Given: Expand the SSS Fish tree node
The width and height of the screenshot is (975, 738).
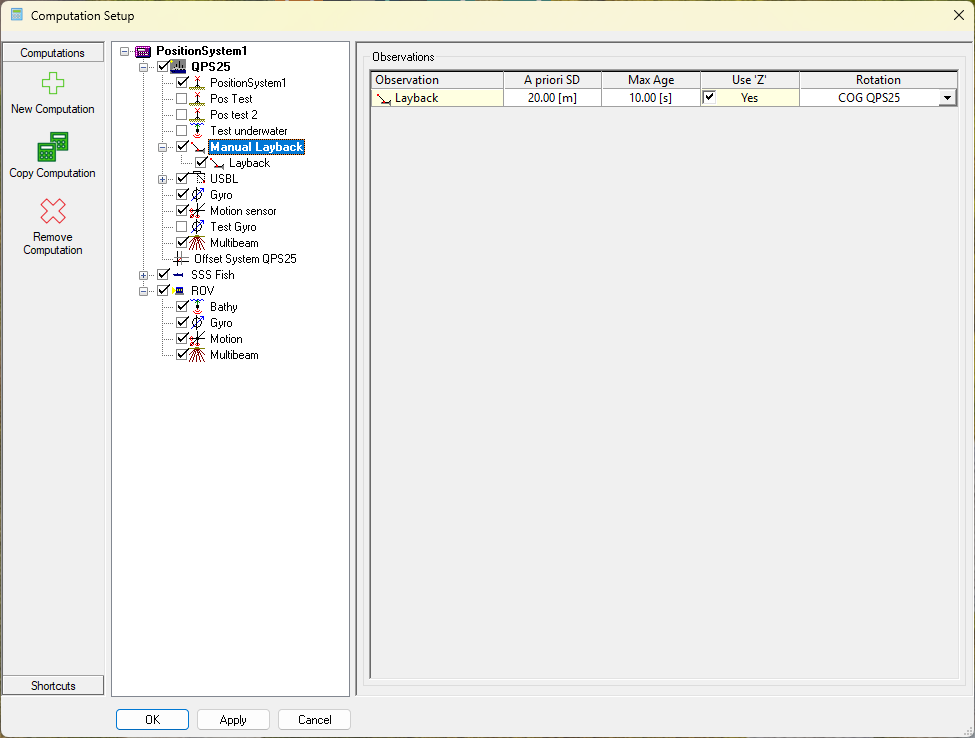Looking at the screenshot, I should [x=144, y=275].
